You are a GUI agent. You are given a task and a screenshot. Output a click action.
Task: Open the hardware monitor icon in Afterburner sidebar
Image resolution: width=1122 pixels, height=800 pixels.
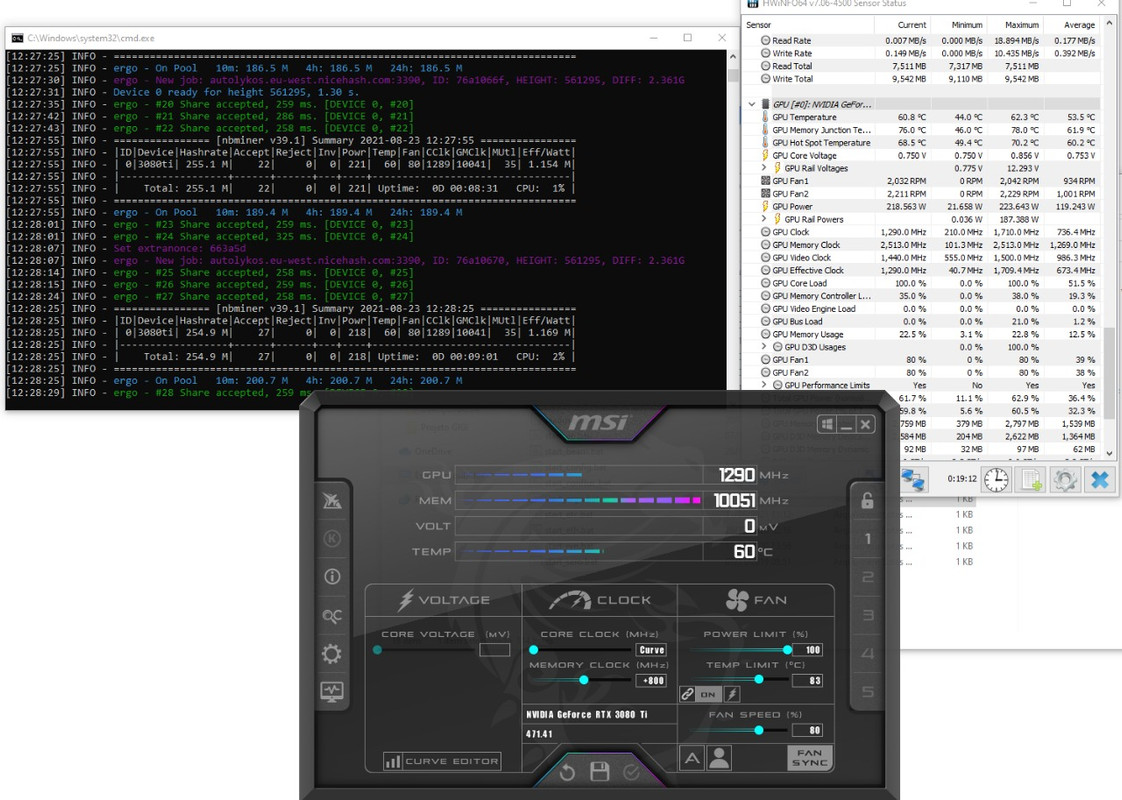(x=331, y=691)
